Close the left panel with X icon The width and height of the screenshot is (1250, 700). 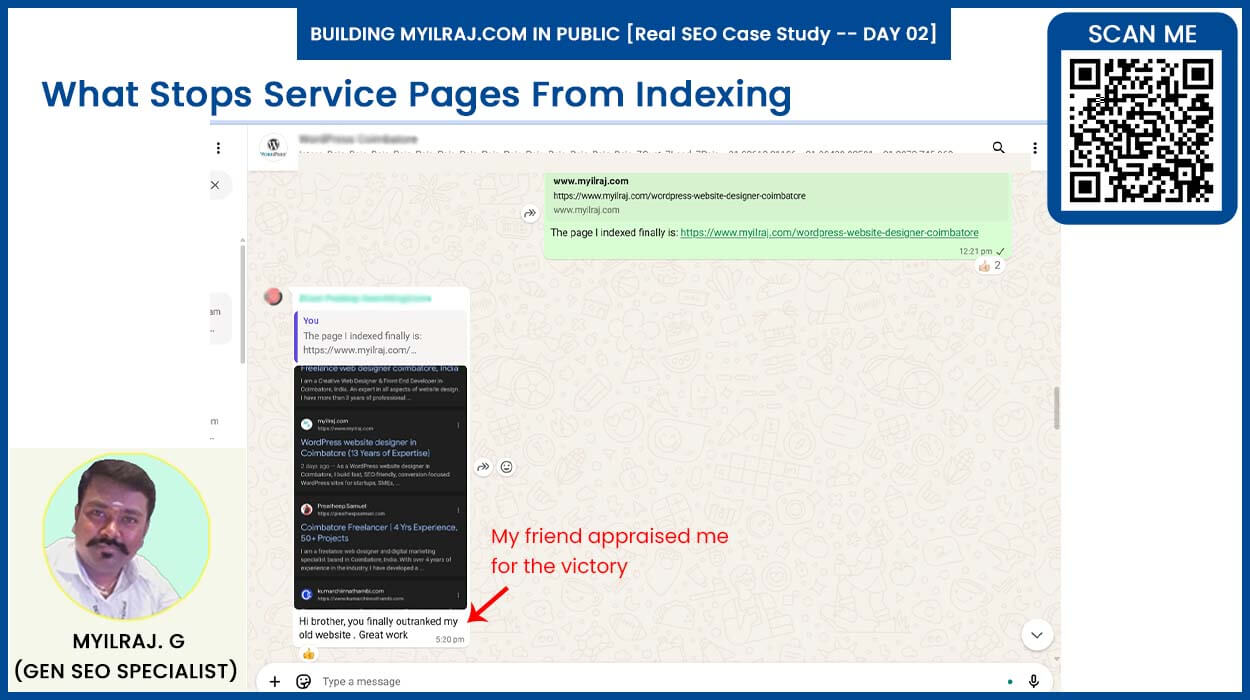[x=215, y=185]
